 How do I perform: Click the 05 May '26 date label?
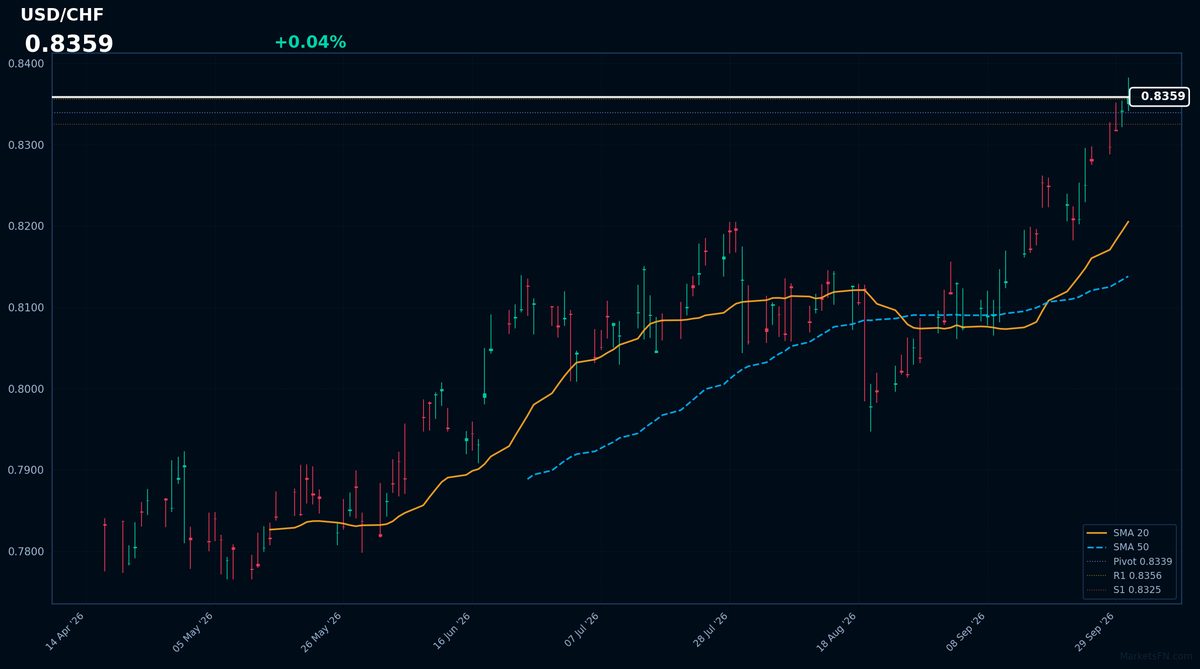pos(194,632)
